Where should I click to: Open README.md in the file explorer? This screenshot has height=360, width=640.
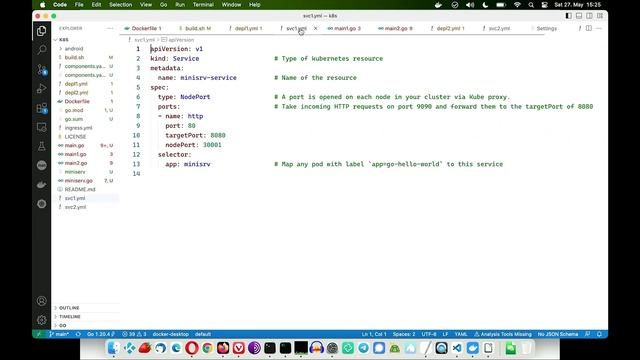pyautogui.click(x=80, y=189)
